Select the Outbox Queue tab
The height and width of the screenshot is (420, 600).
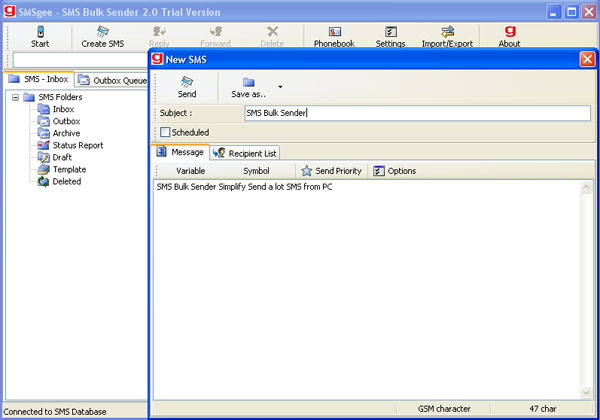[x=112, y=81]
